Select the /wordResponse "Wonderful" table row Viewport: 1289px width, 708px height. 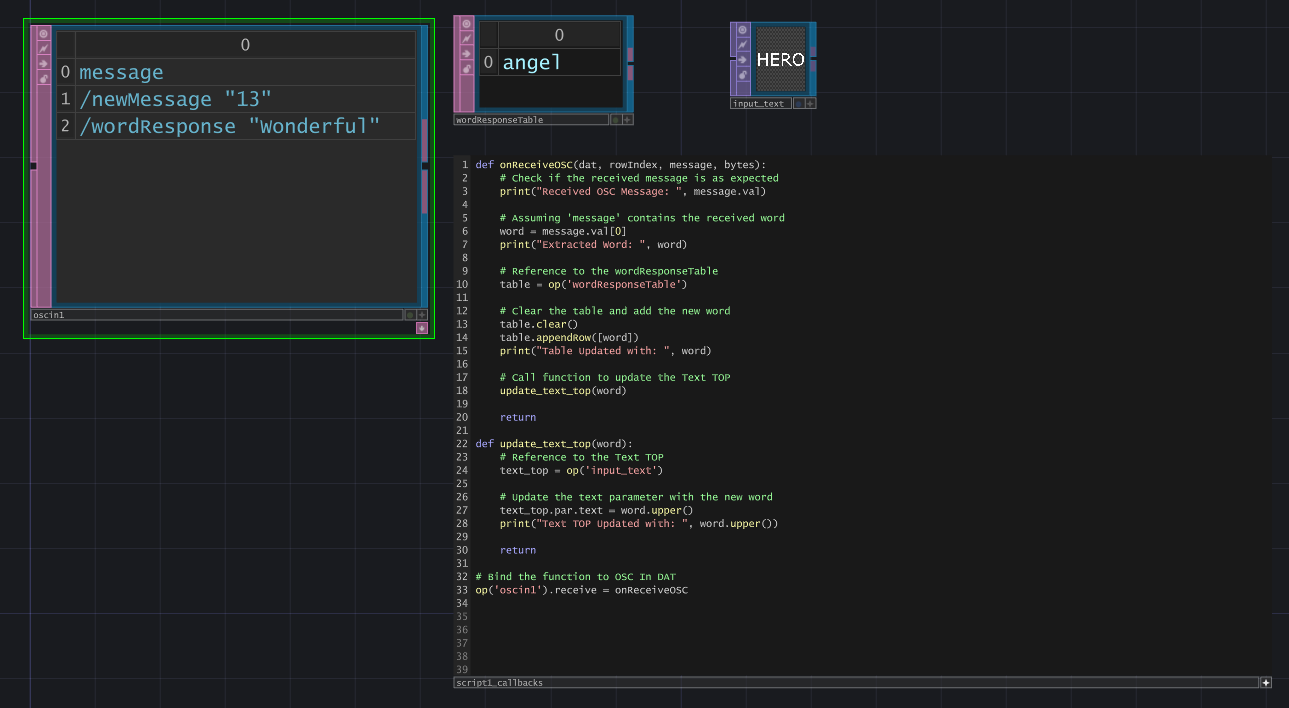(230, 126)
